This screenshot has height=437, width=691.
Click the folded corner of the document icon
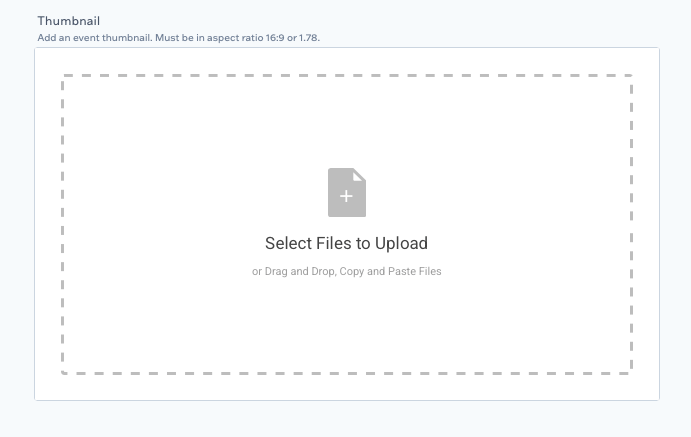(360, 174)
